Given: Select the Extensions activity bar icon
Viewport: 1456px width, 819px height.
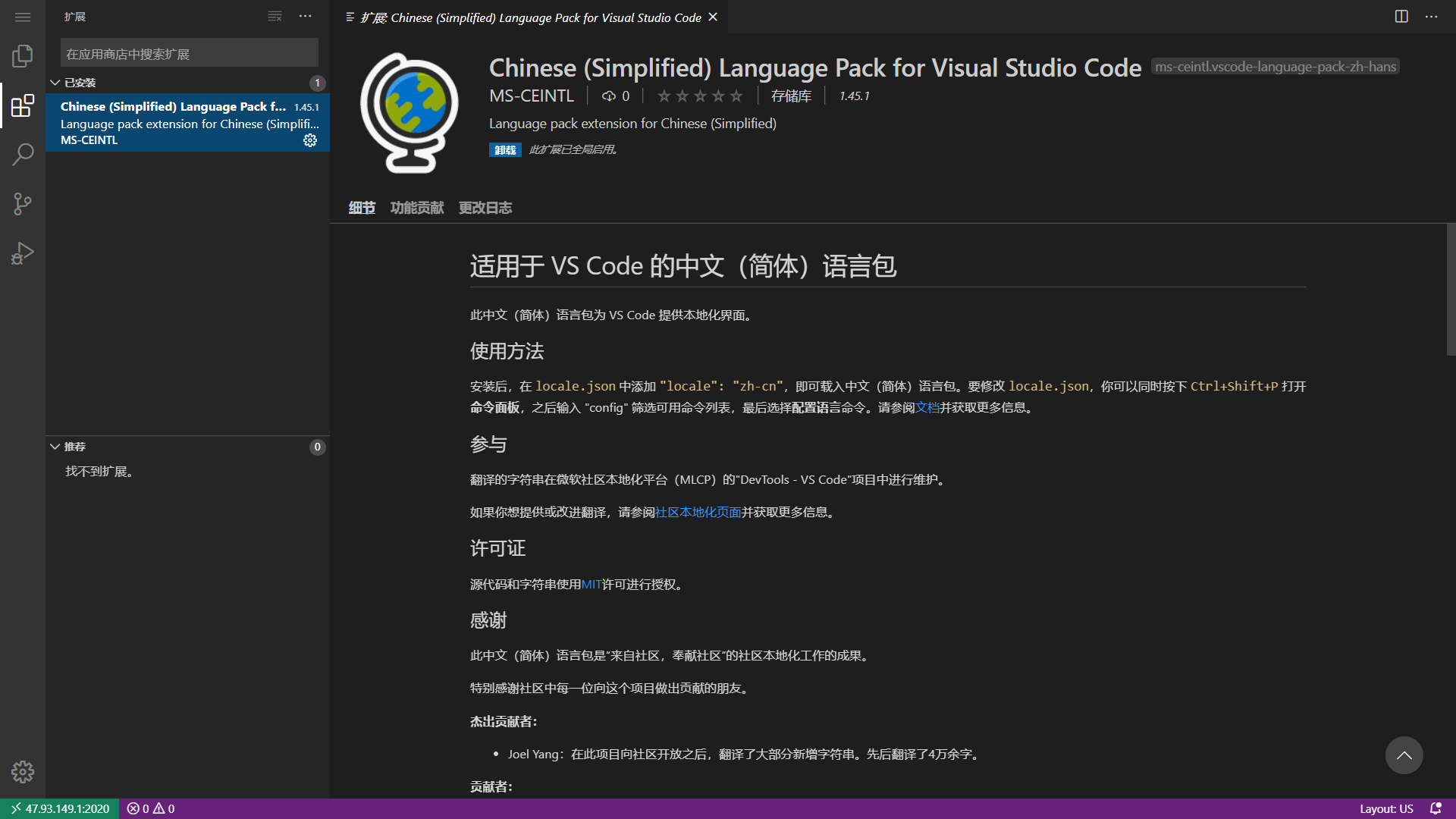Looking at the screenshot, I should pos(23,105).
